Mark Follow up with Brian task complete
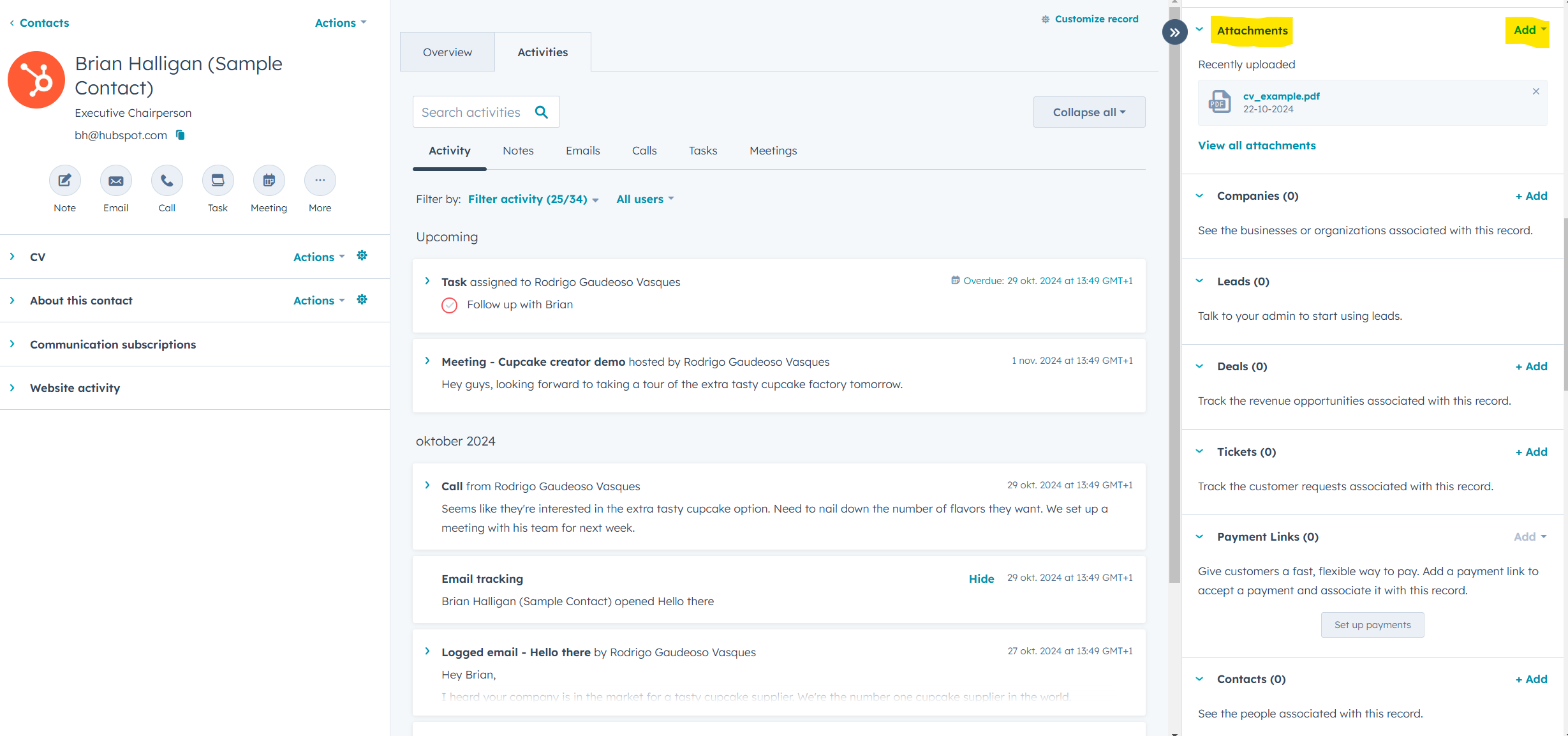The image size is (1568, 736). [x=449, y=305]
